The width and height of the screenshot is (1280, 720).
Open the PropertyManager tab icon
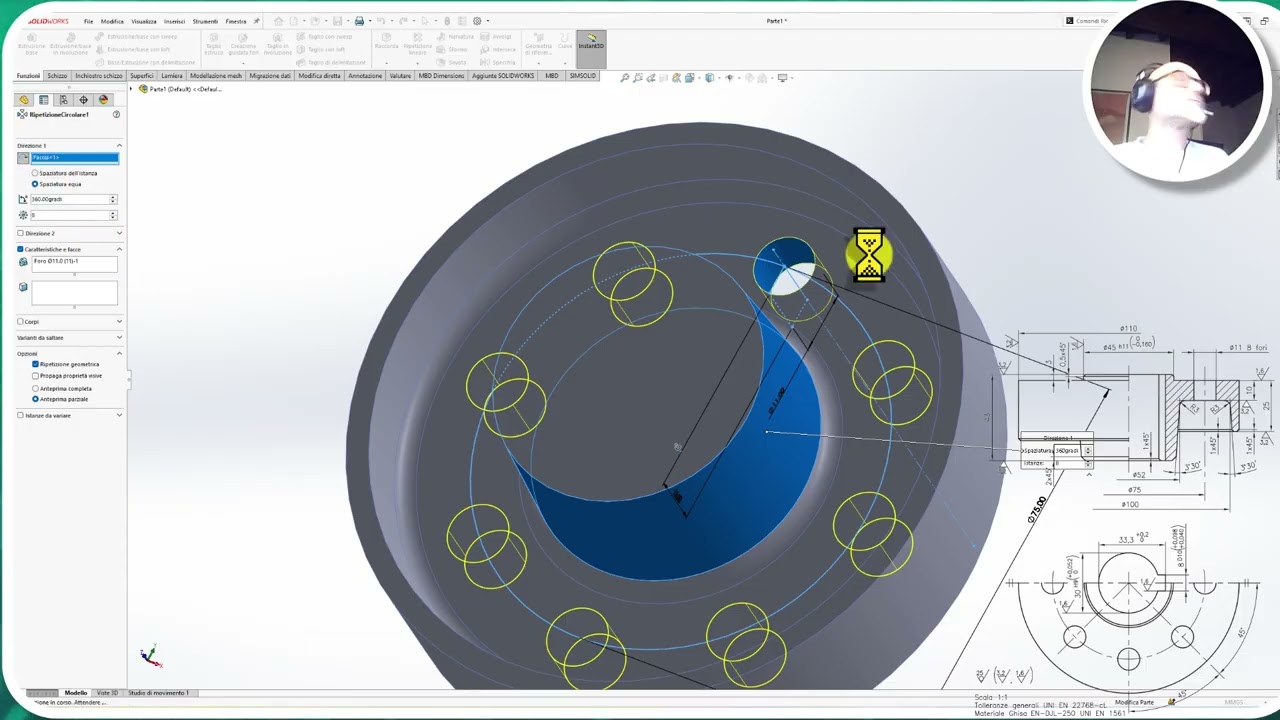(44, 100)
